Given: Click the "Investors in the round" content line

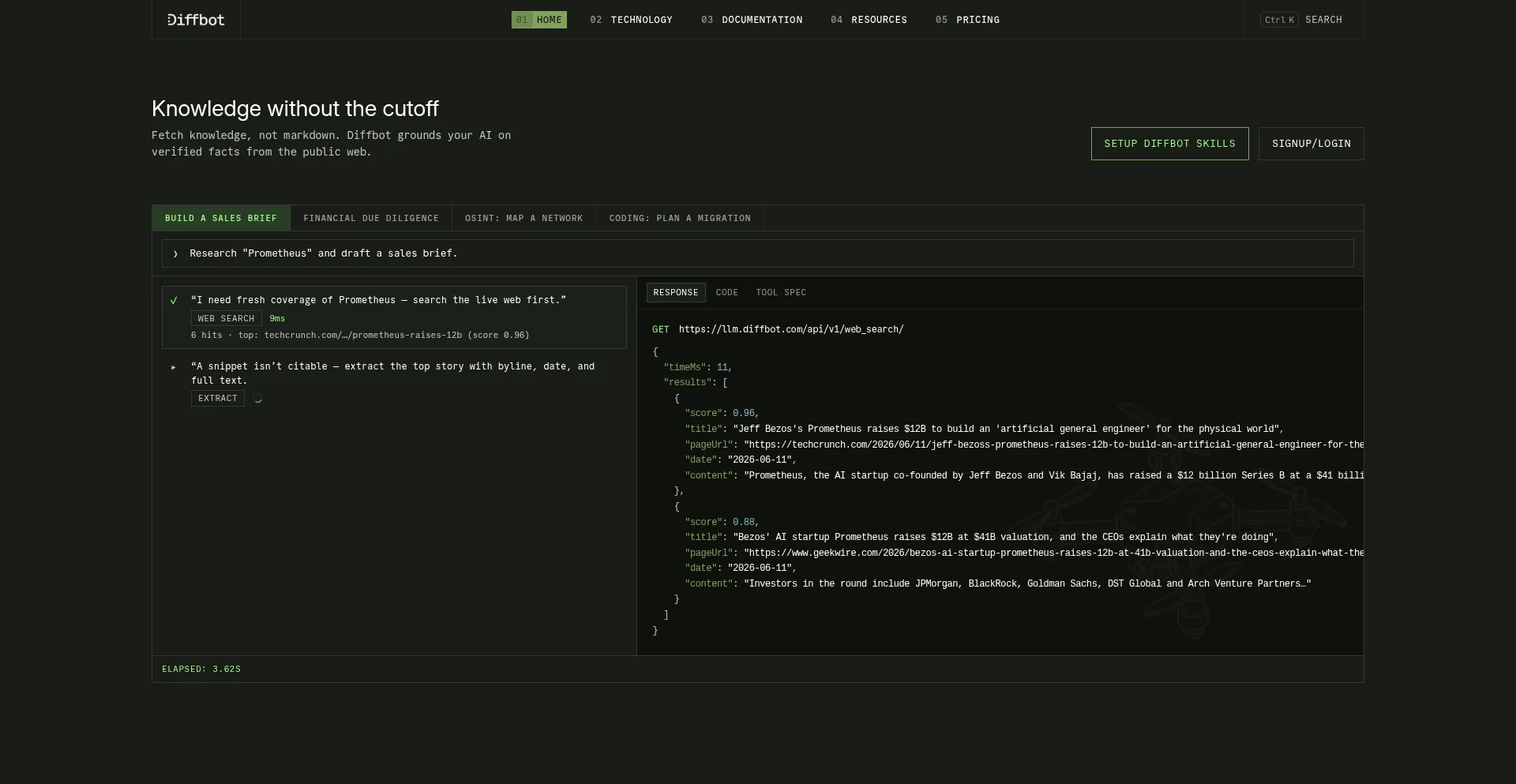Looking at the screenshot, I should click(x=998, y=584).
